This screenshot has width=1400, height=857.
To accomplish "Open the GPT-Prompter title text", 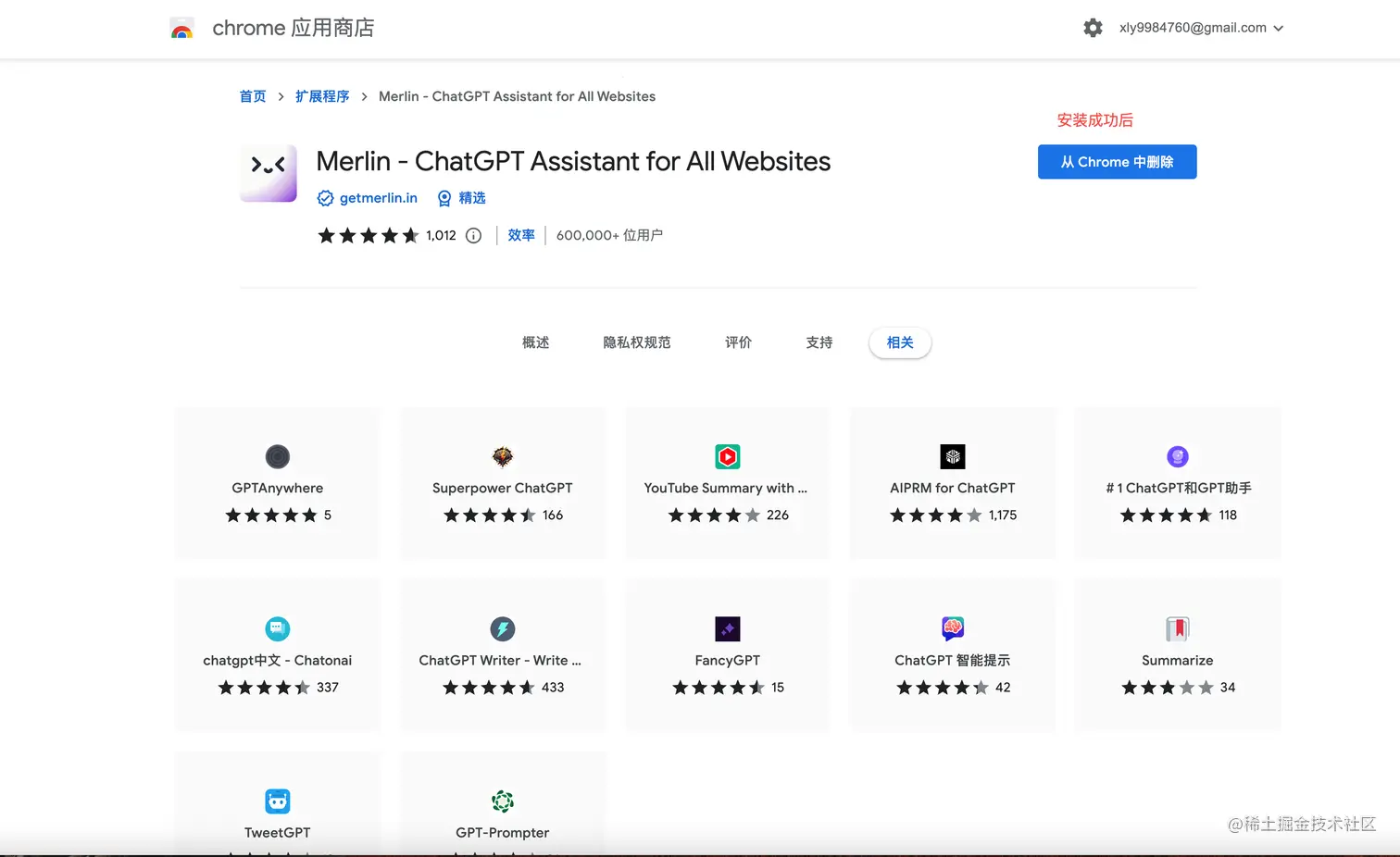I will 503,832.
